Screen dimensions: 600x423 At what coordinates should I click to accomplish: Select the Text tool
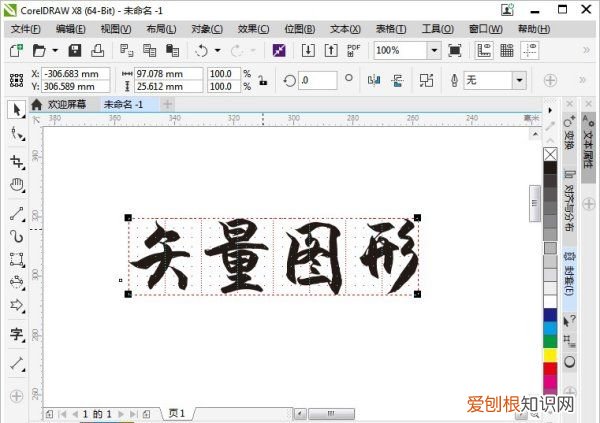pyautogui.click(x=17, y=334)
